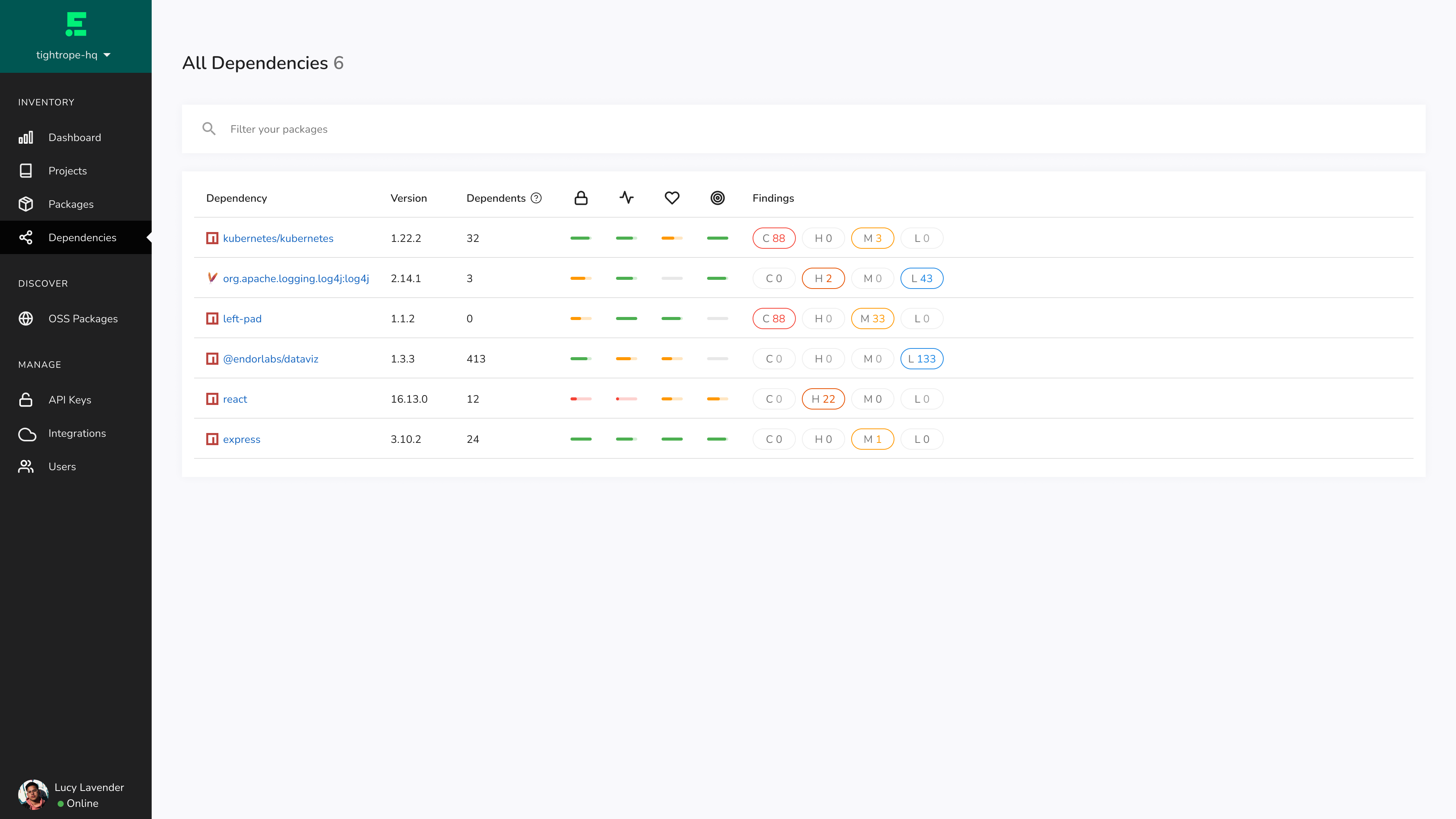This screenshot has height=819, width=1456.
Task: Go to Packages in sidebar
Action: click(x=71, y=204)
